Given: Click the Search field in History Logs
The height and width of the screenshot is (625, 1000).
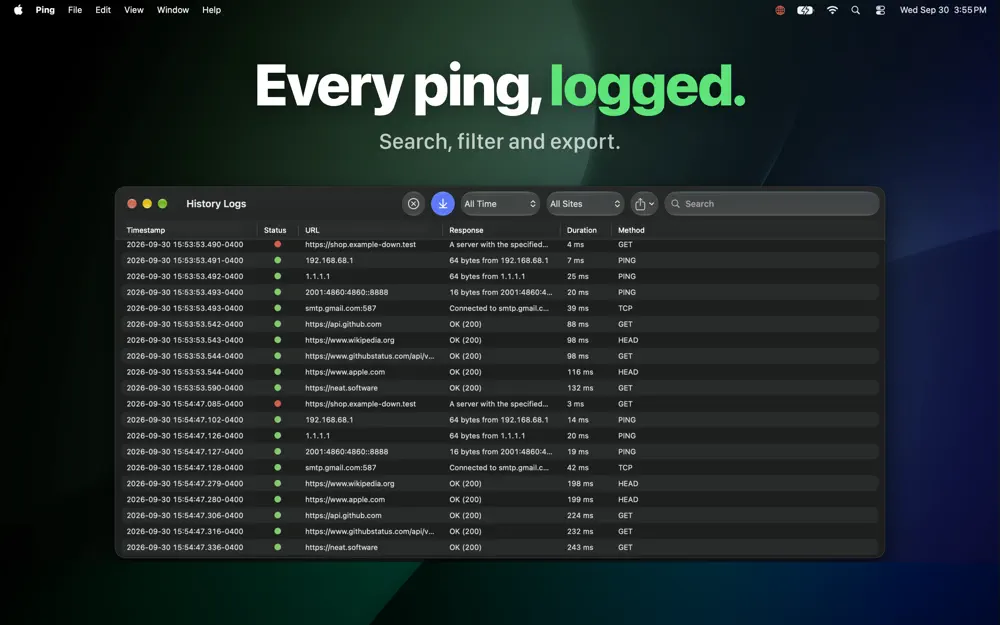Looking at the screenshot, I should tap(772, 203).
